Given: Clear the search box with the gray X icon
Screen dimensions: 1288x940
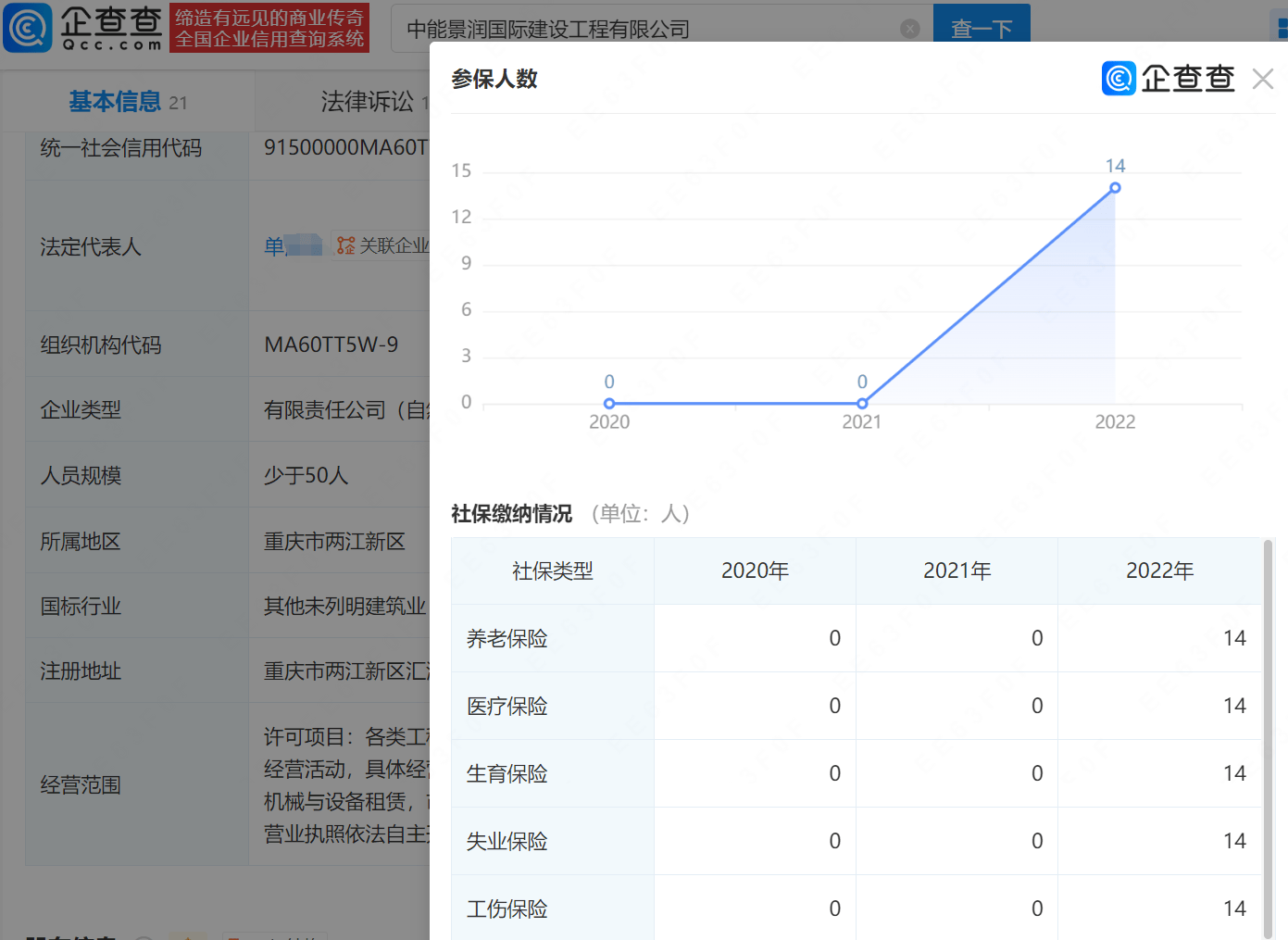Looking at the screenshot, I should point(910,29).
